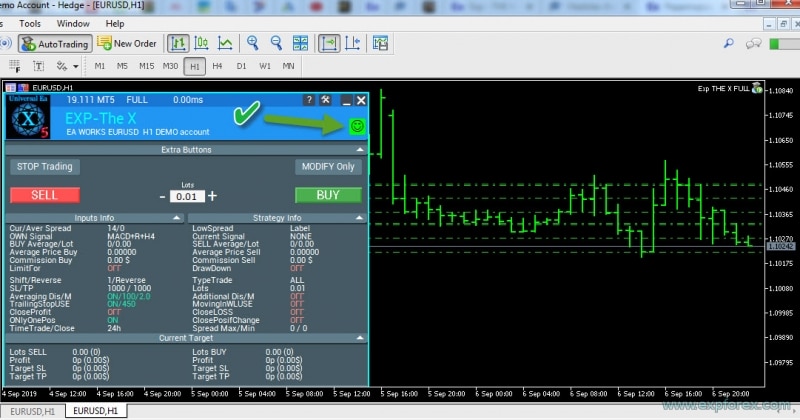The image size is (800, 420).
Task: Toggle chart auto scroll icon
Action: click(x=328, y=44)
